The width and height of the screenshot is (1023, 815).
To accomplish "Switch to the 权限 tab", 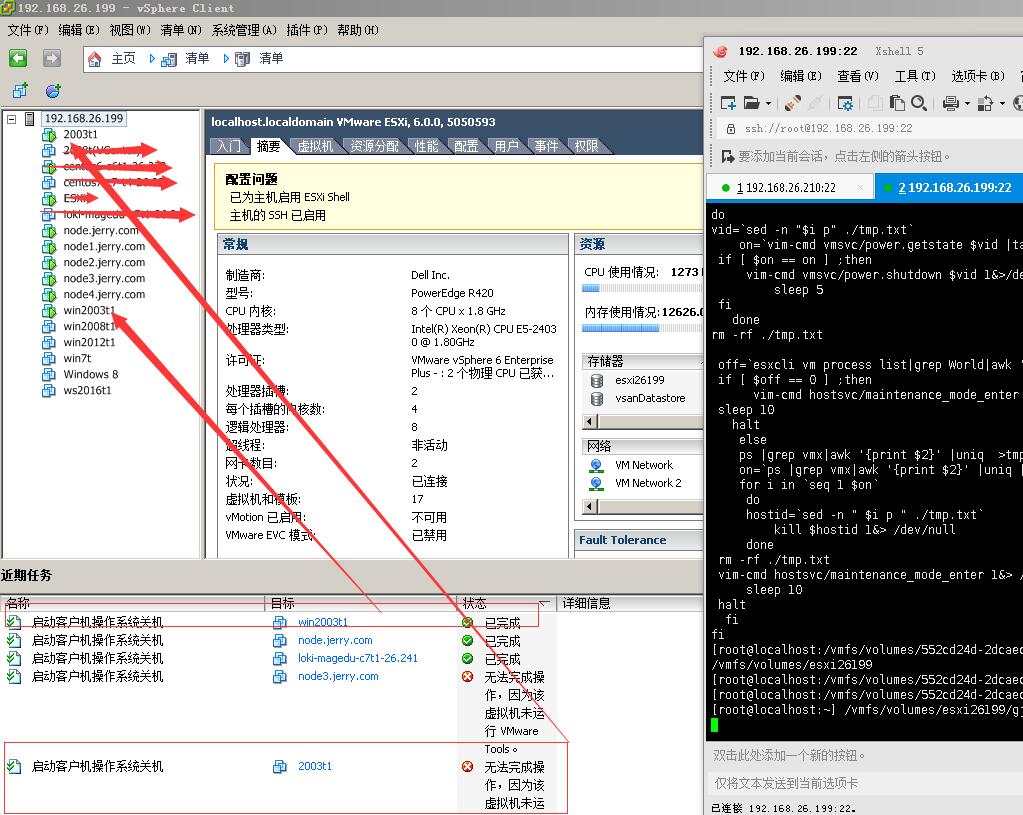I will tap(586, 146).
